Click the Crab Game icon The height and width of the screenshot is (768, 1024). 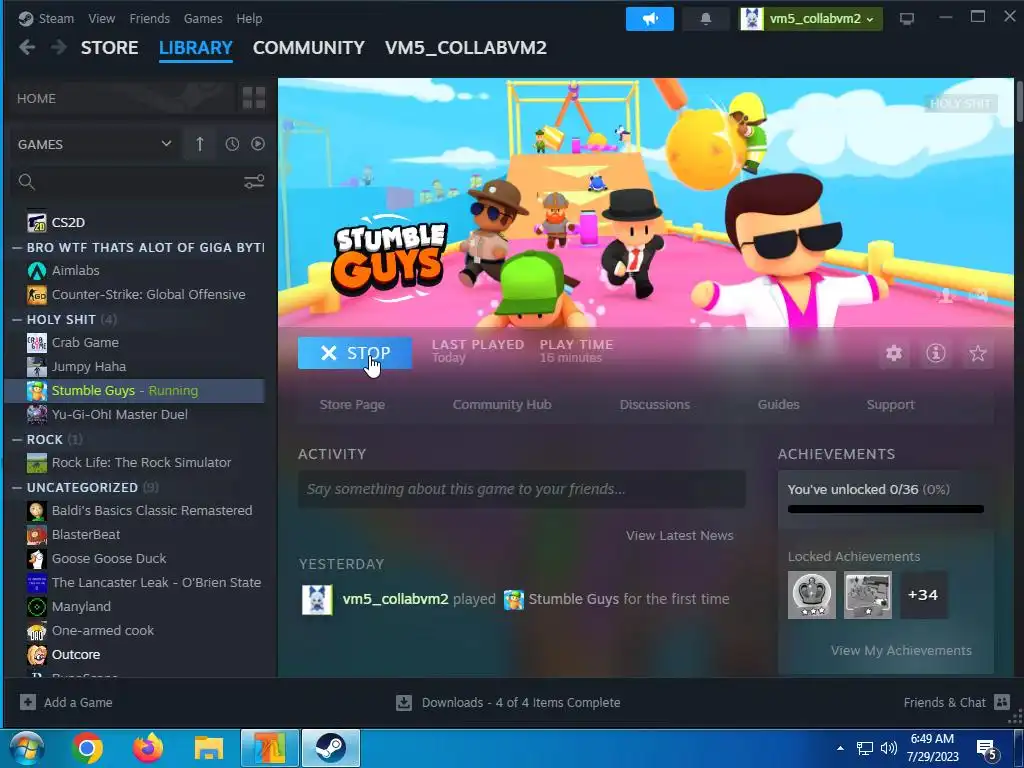pyautogui.click(x=37, y=342)
